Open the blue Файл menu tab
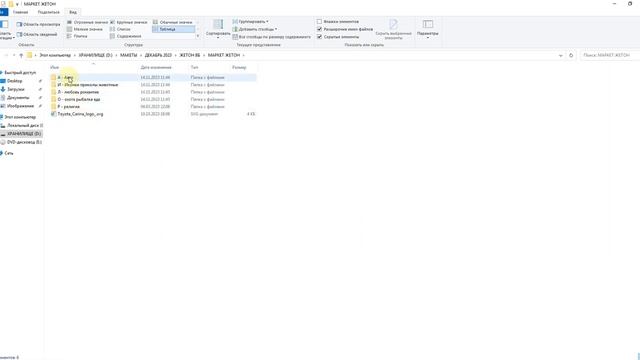This screenshot has width=640, height=360. coord(3,12)
